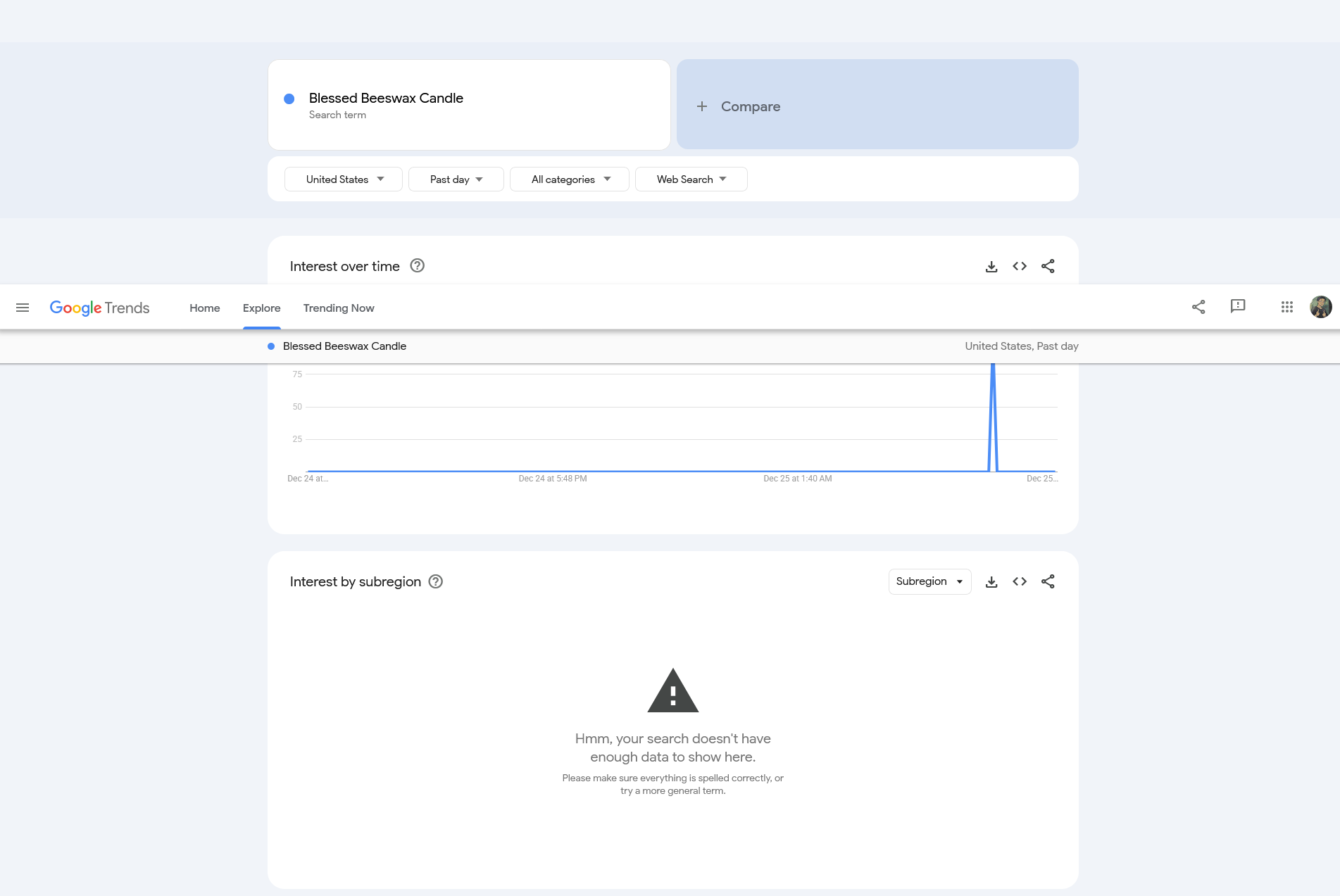Click the warning triangle icon
1340x896 pixels.
coord(673,690)
